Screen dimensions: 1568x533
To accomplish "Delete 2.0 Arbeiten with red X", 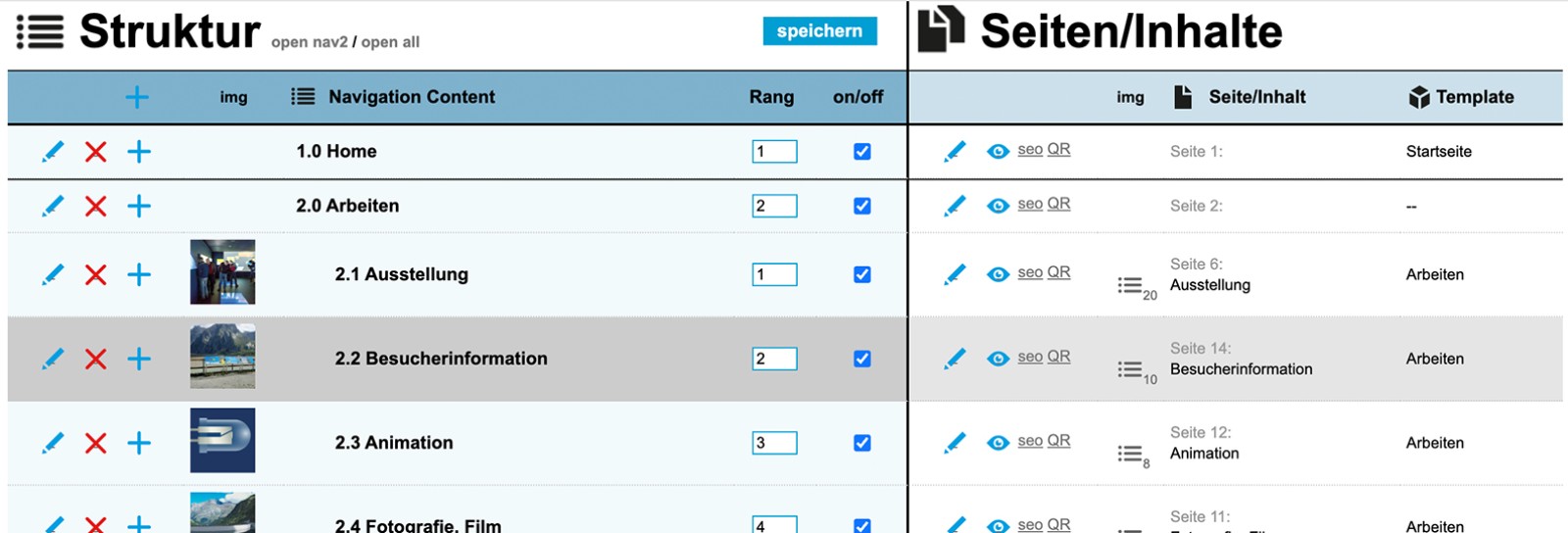I will [x=95, y=206].
